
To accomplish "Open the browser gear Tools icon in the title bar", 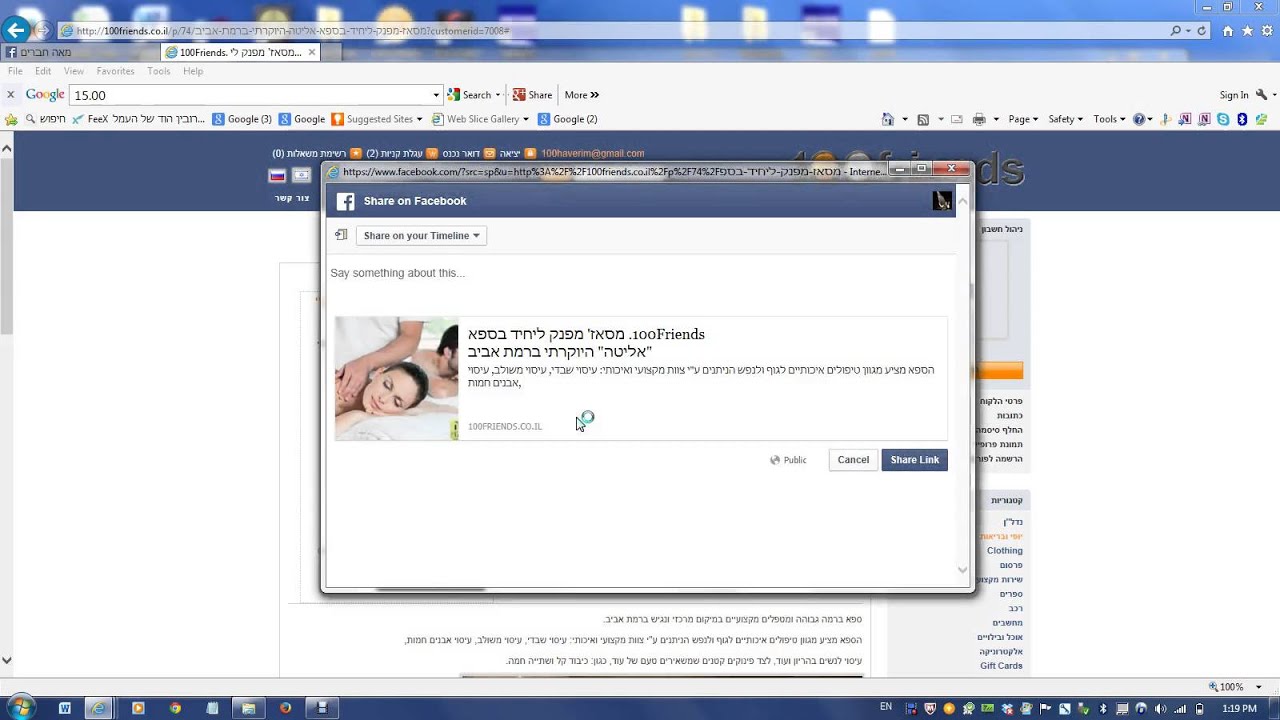I will point(1266,31).
